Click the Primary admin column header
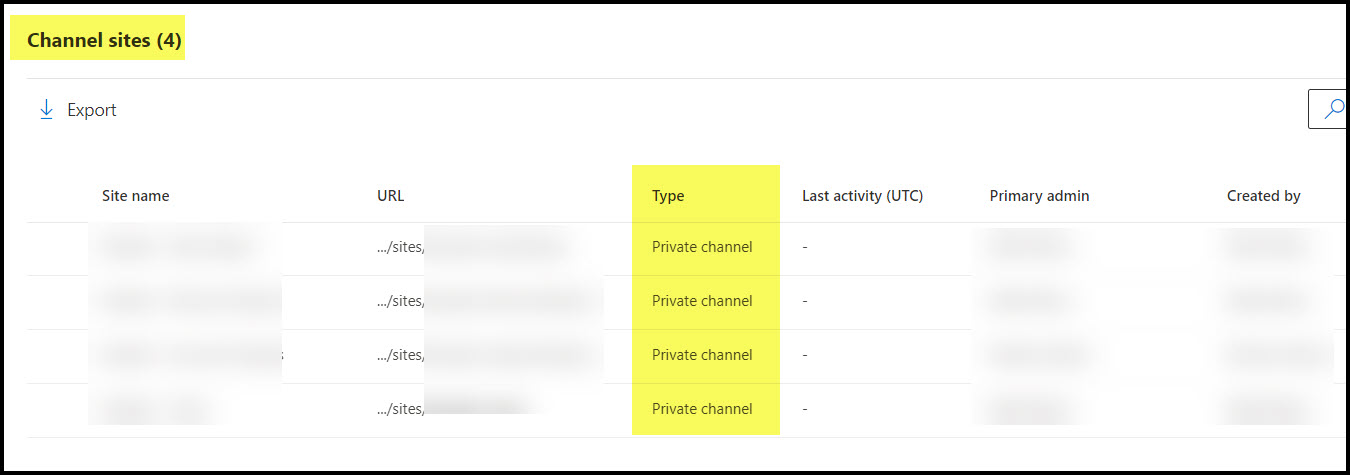This screenshot has height=475, width=1350. pyautogui.click(x=1039, y=196)
